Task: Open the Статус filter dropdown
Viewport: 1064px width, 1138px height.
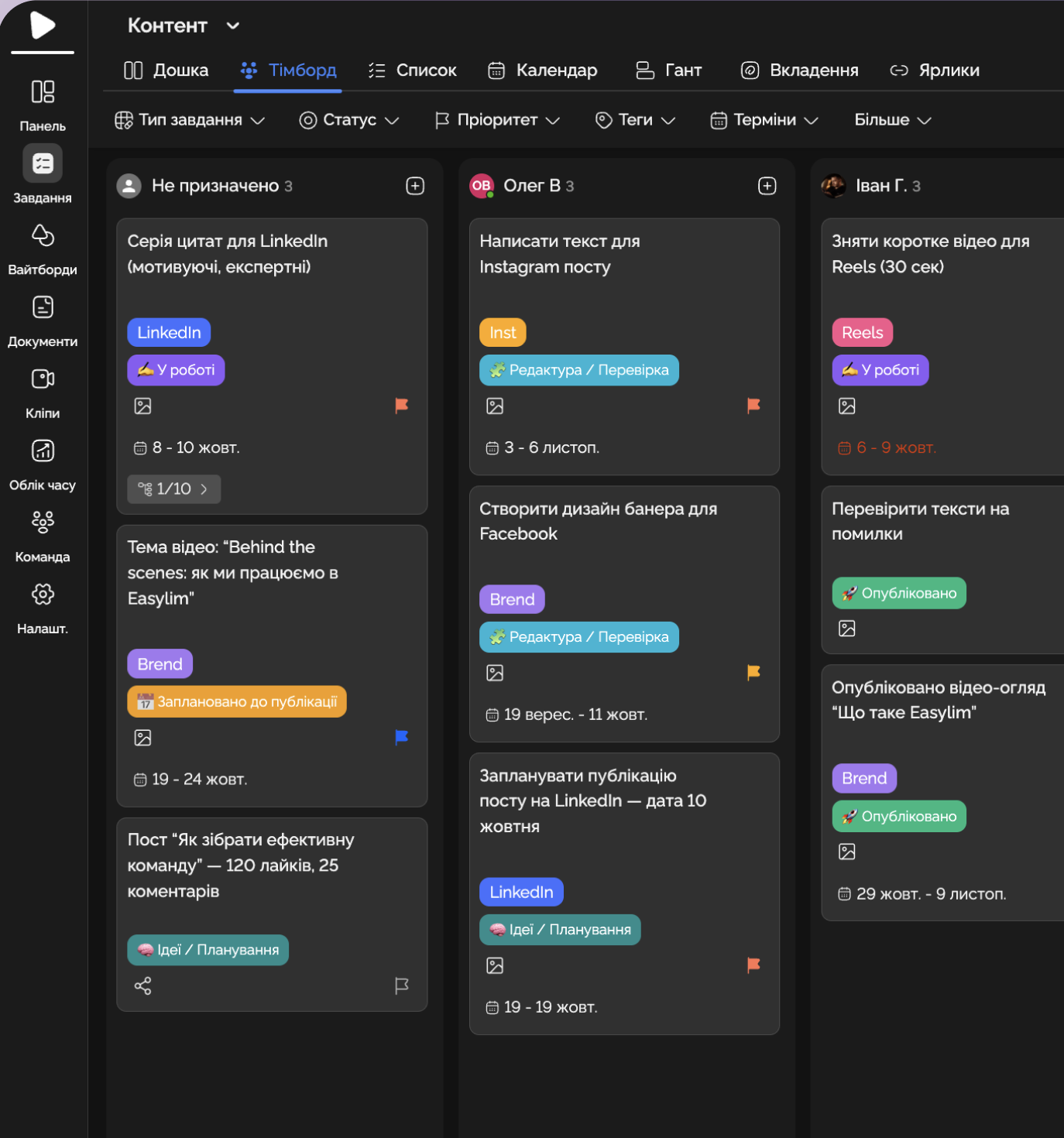Action: [349, 120]
